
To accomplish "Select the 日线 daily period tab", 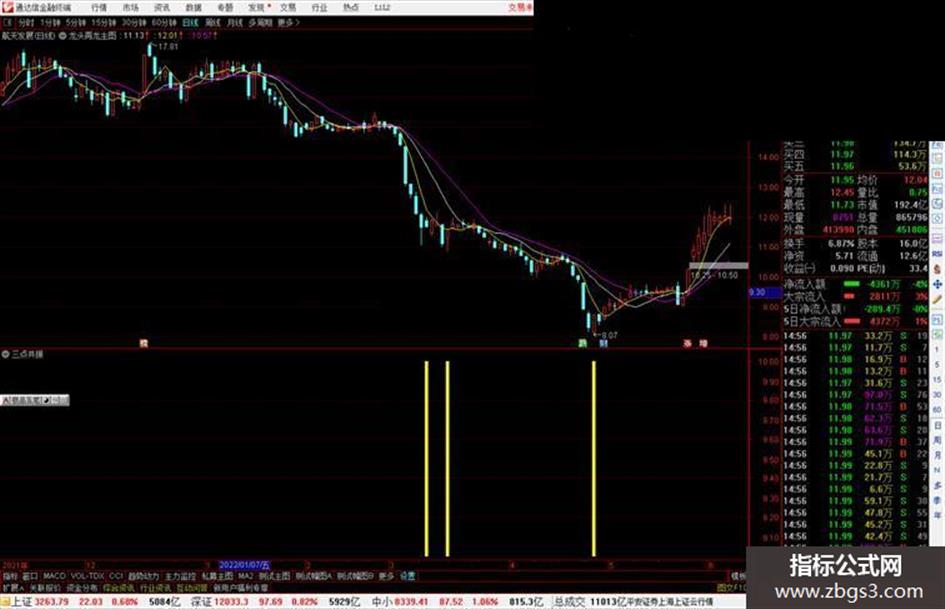I will click(x=190, y=23).
